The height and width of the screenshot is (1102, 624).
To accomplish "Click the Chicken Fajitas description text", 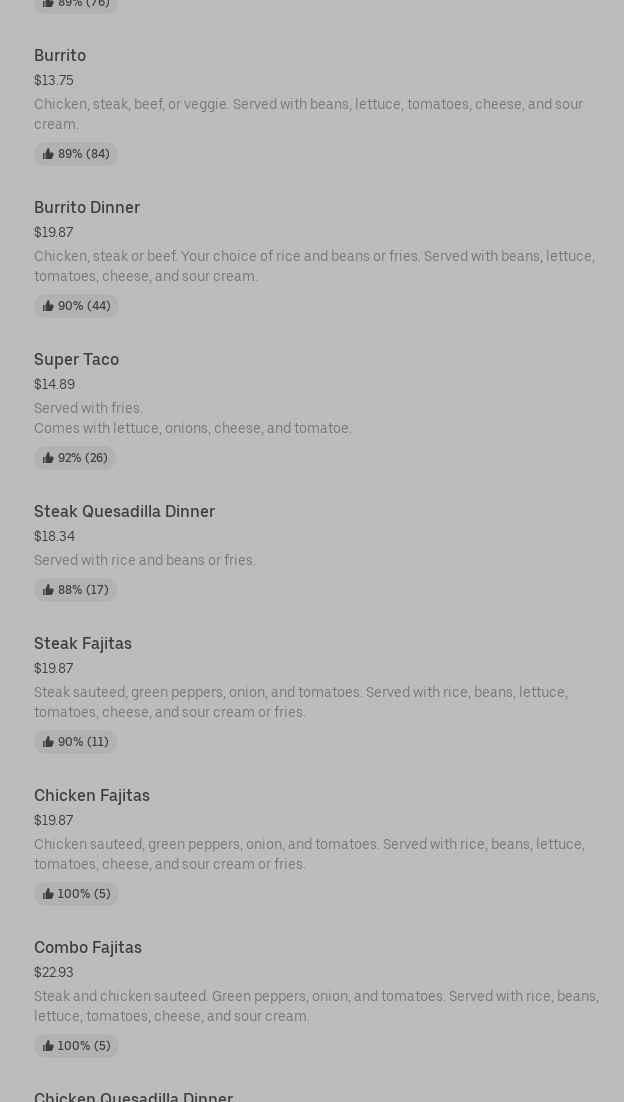I will click(x=308, y=854).
